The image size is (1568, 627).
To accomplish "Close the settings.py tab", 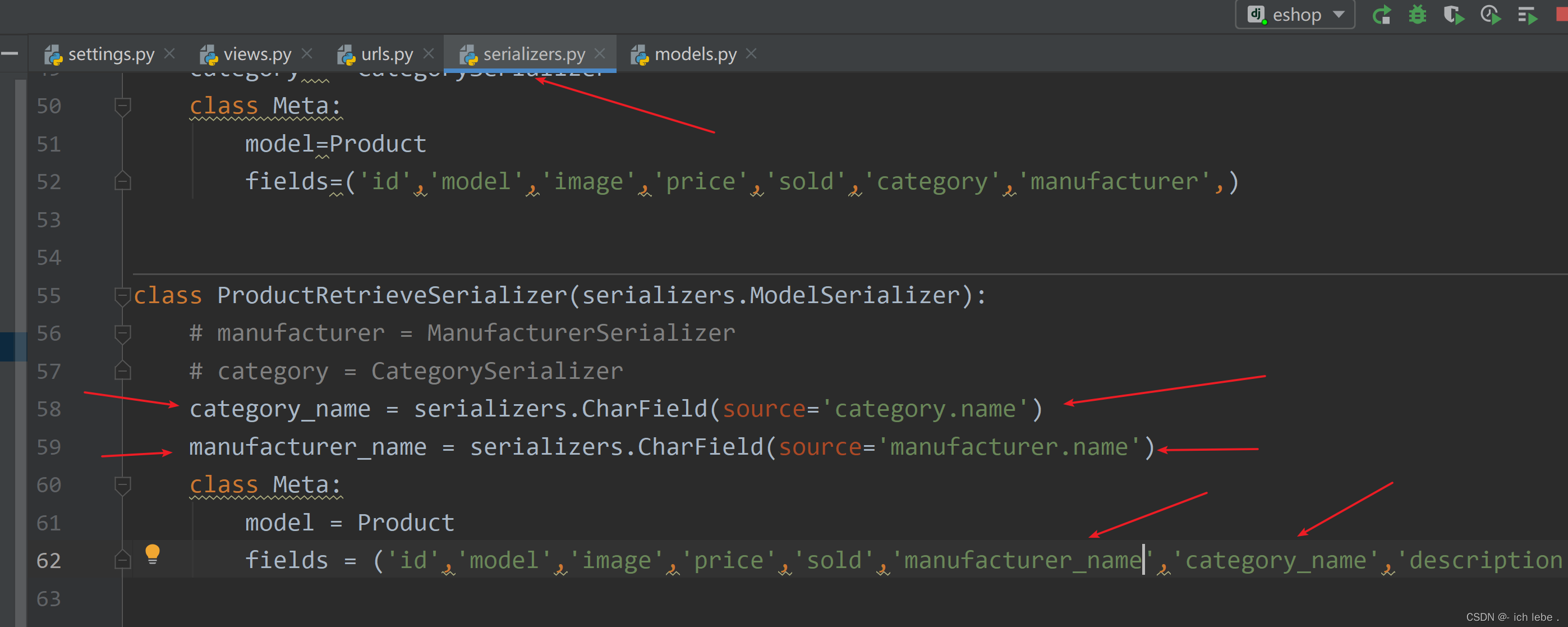I will pos(170,54).
